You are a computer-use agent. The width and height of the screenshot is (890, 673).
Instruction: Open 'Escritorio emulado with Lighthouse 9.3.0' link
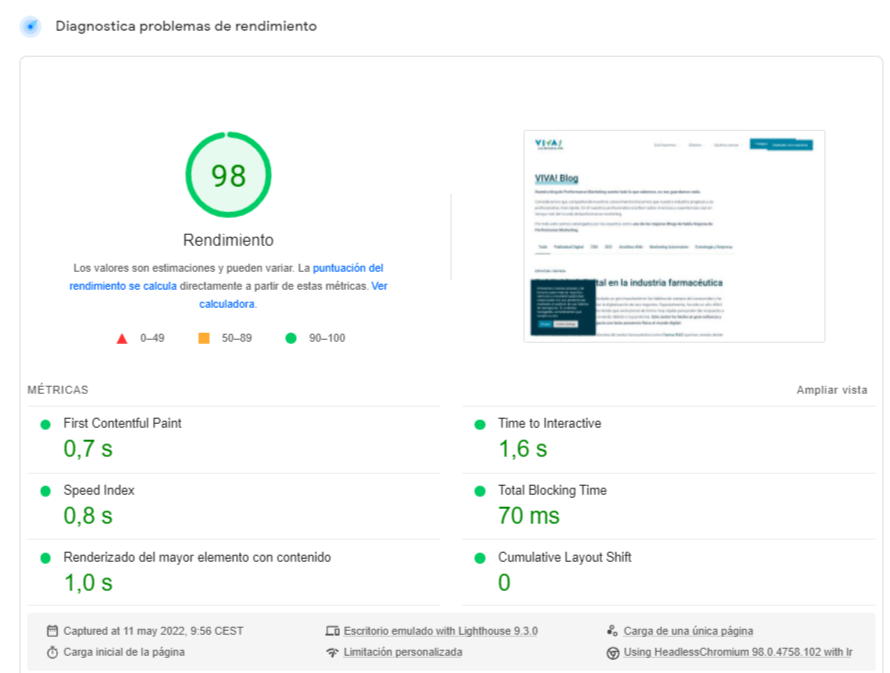point(440,631)
